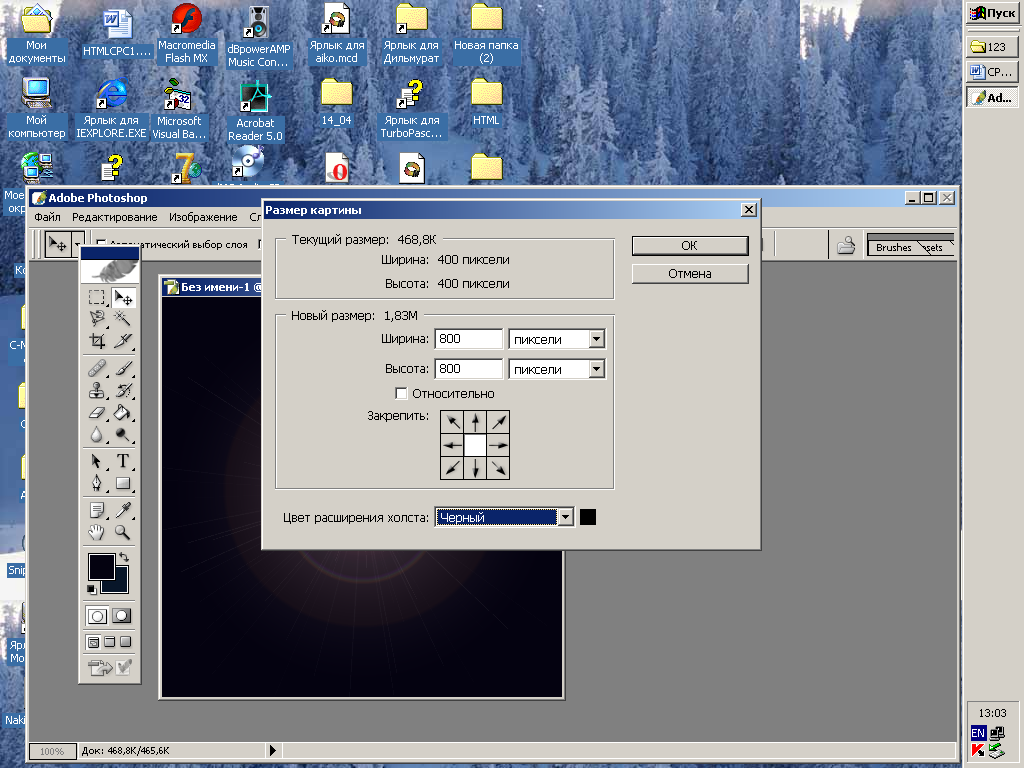Choose Full Screen with menu bar mode

tap(110, 642)
